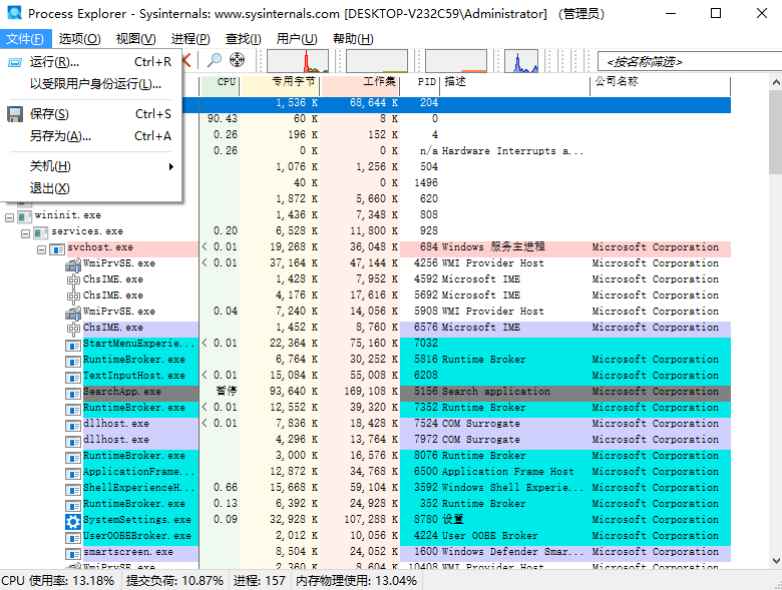
Task: Sort by Working Set (工作集) column header
Action: [360, 82]
